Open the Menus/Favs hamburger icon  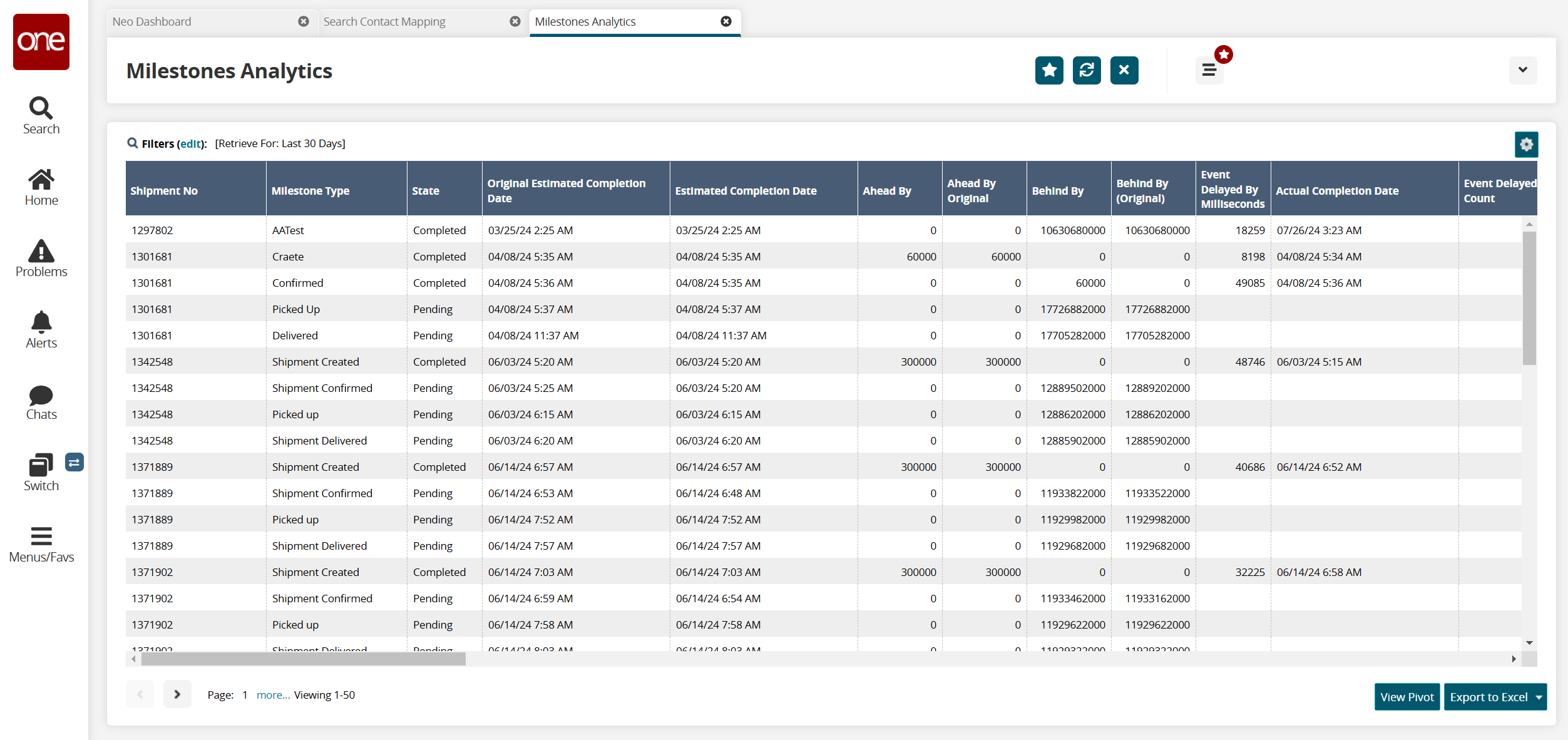tap(41, 544)
